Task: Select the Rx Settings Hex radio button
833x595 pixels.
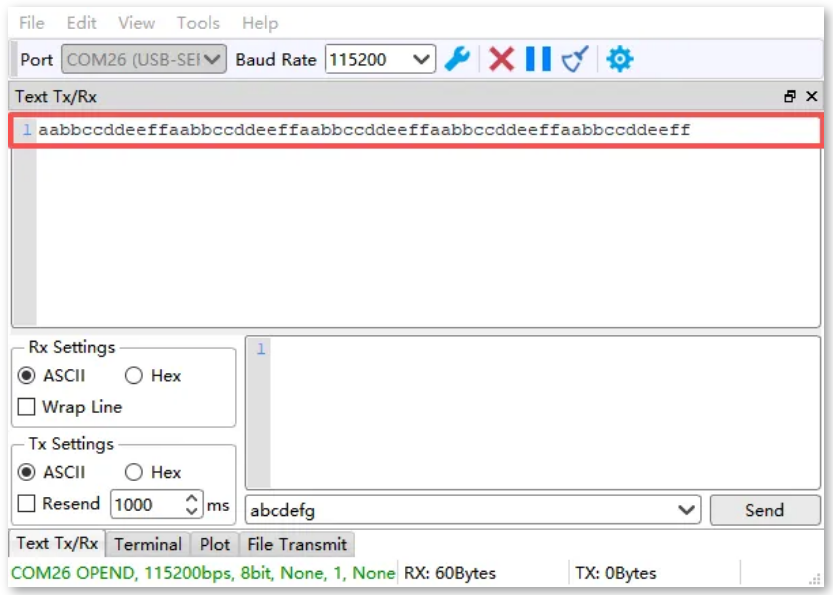Action: (135, 376)
